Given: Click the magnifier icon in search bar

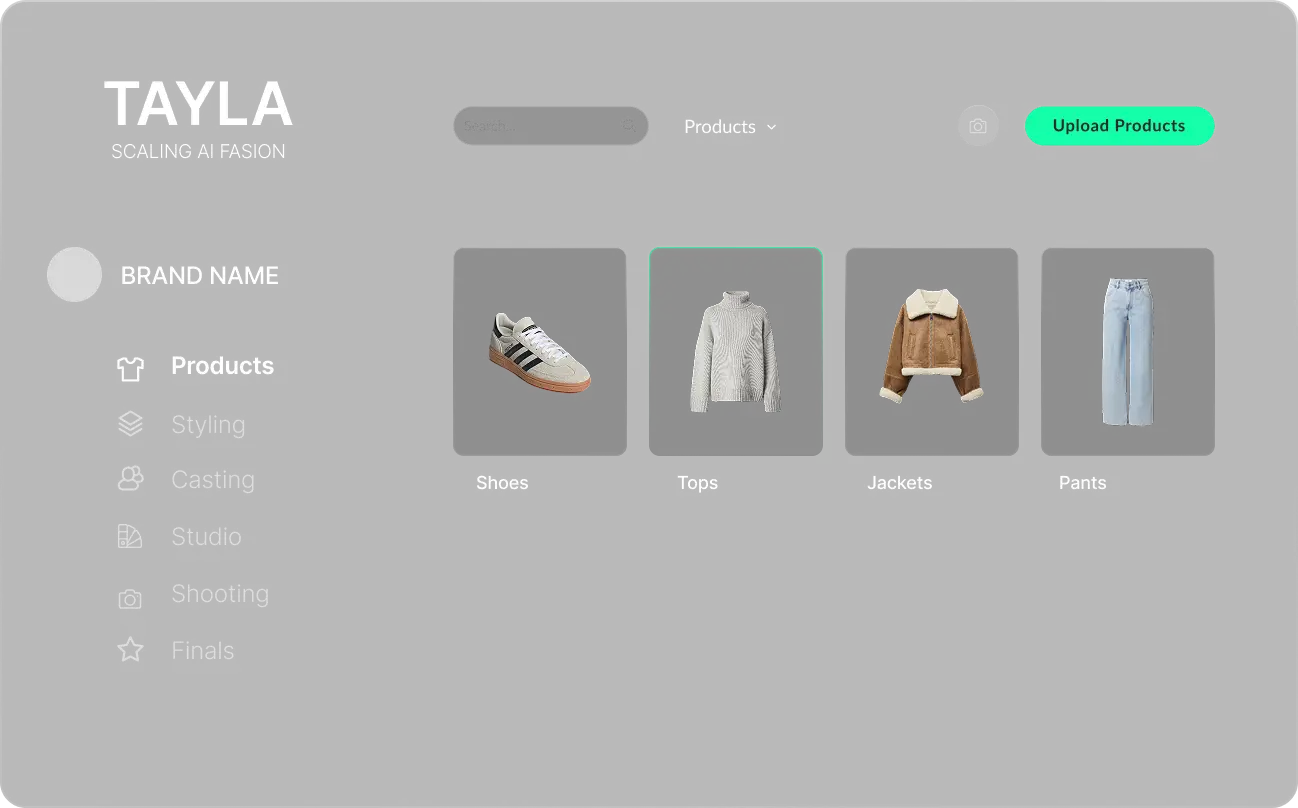Looking at the screenshot, I should click(629, 126).
